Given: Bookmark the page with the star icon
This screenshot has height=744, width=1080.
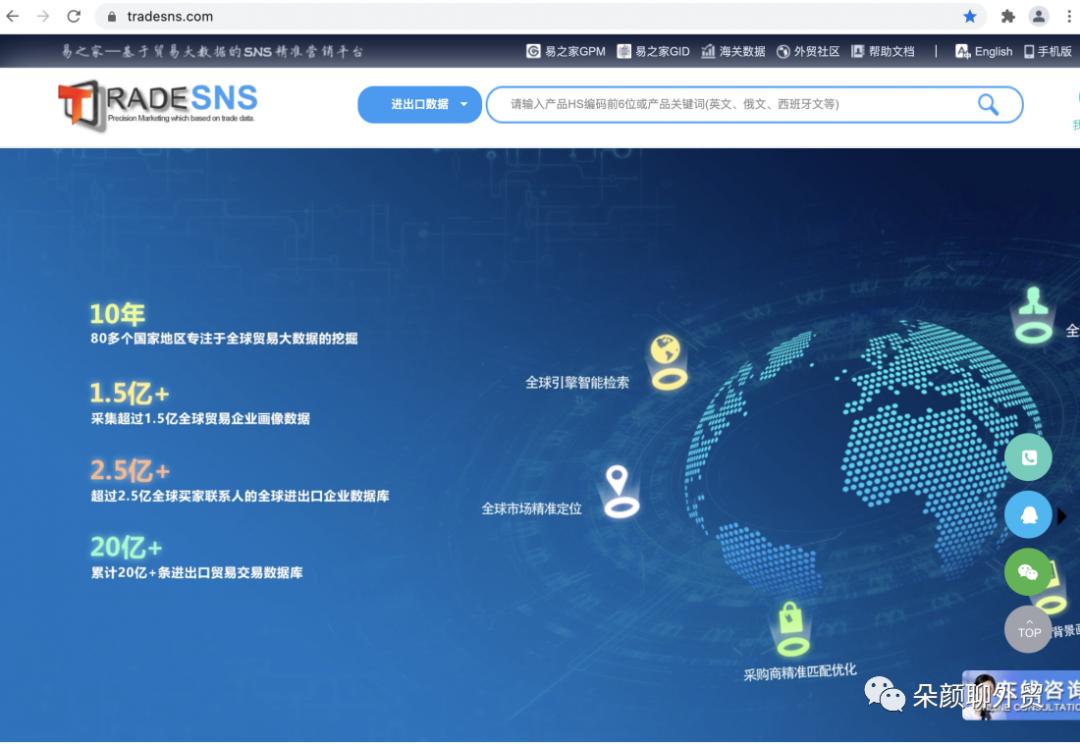Looking at the screenshot, I should pyautogui.click(x=971, y=16).
